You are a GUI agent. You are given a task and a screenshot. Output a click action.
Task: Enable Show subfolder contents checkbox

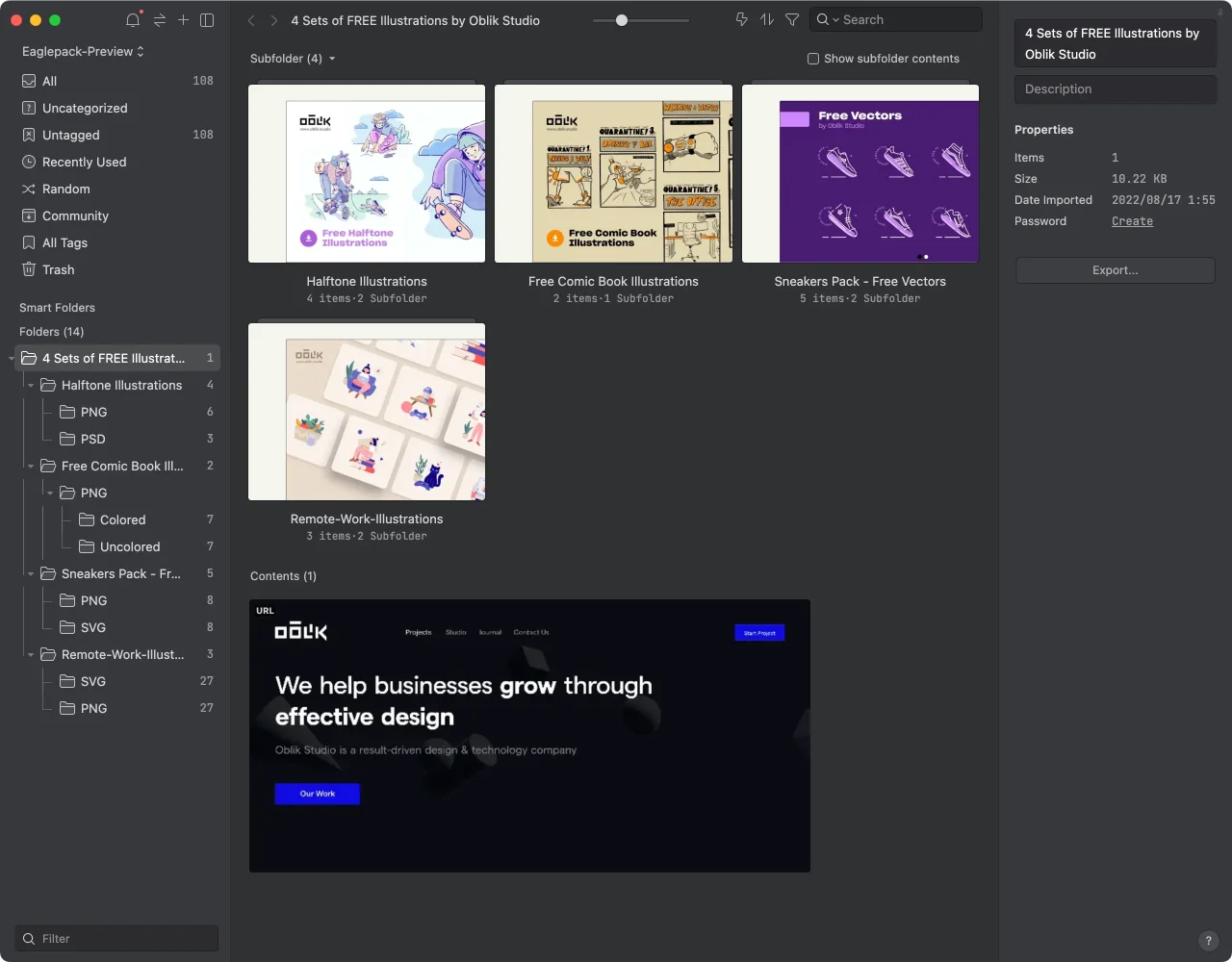[813, 59]
